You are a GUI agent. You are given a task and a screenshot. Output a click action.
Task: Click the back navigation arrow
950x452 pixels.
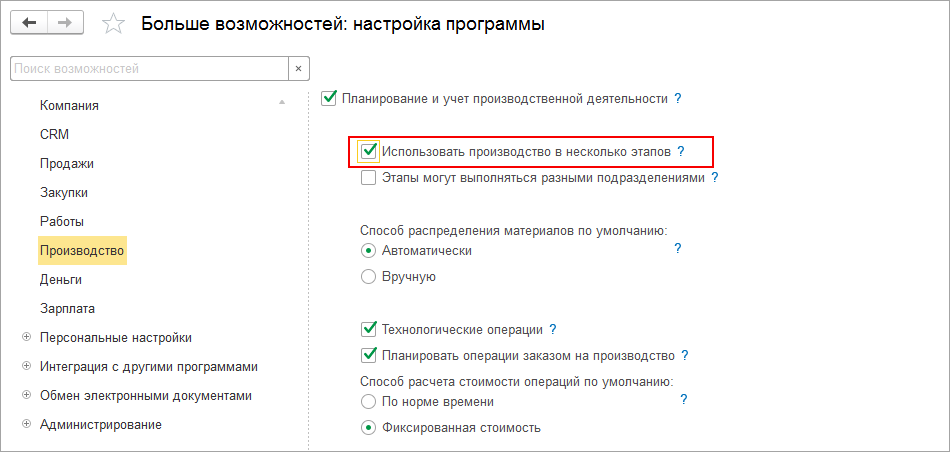click(30, 23)
